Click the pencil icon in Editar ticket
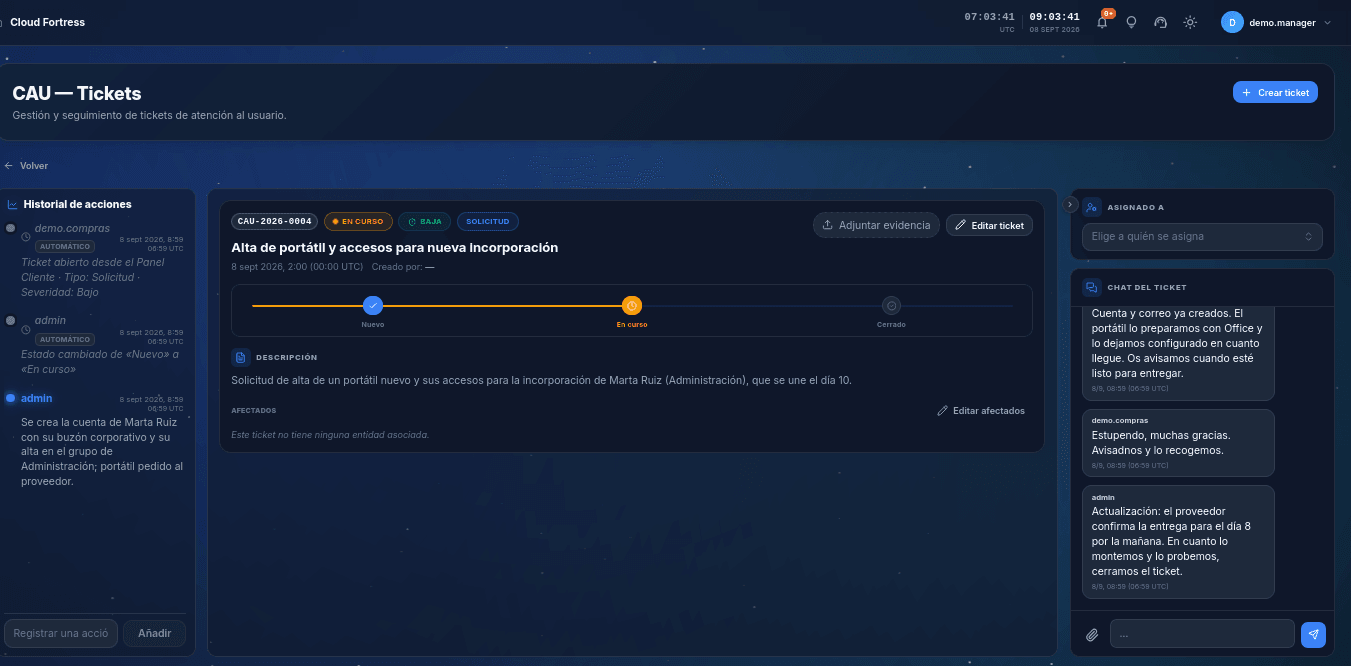 961,225
